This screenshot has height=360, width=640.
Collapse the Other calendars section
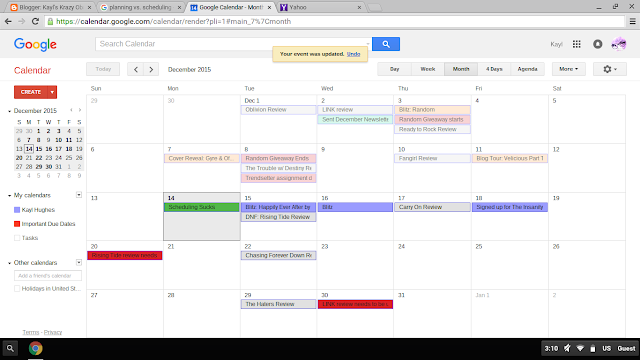(x=9, y=263)
